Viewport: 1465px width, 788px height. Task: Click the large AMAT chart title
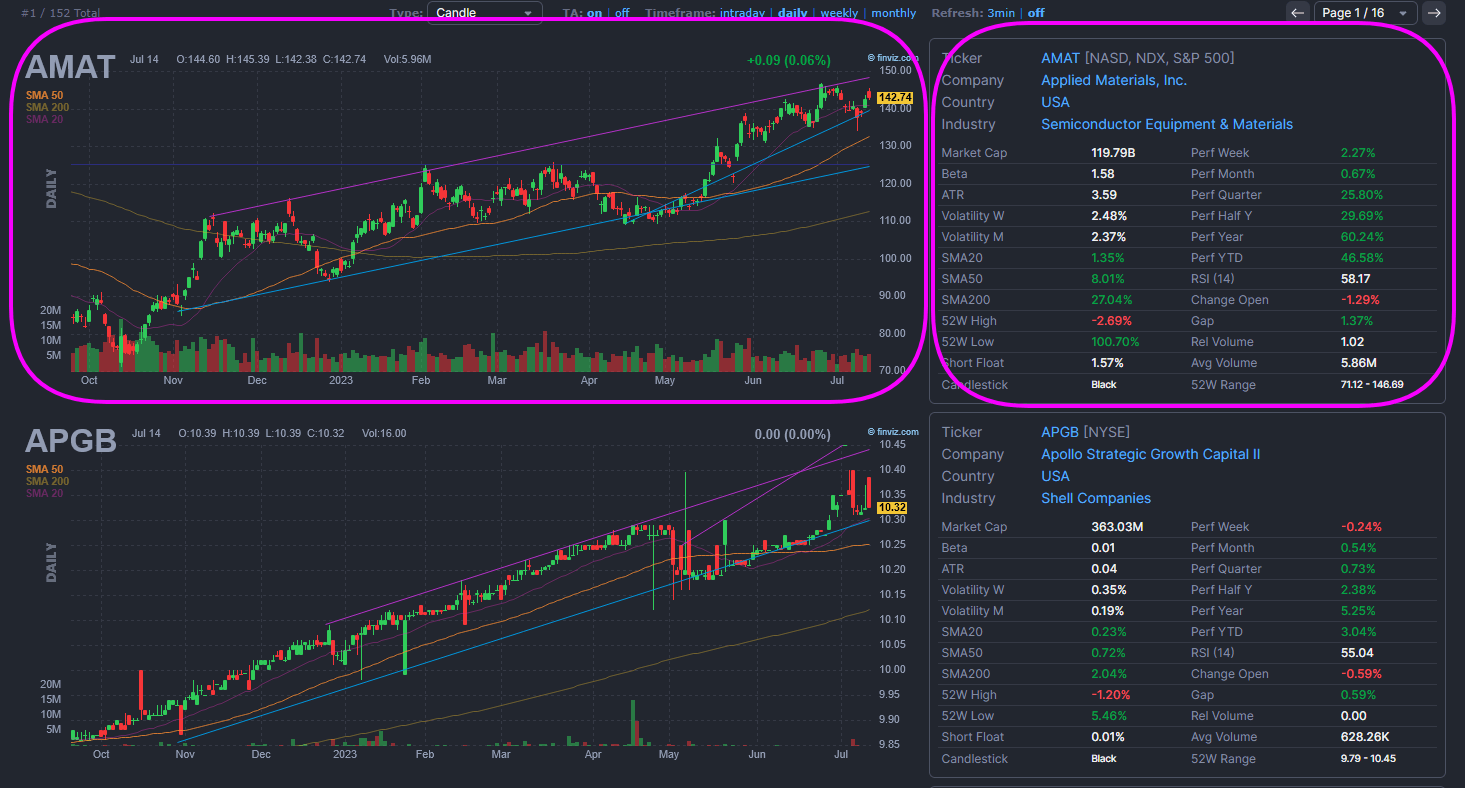70,67
